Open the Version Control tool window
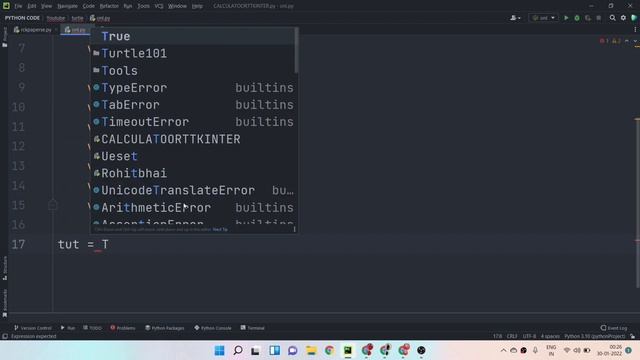This screenshot has width=640, height=360. pos(33,328)
